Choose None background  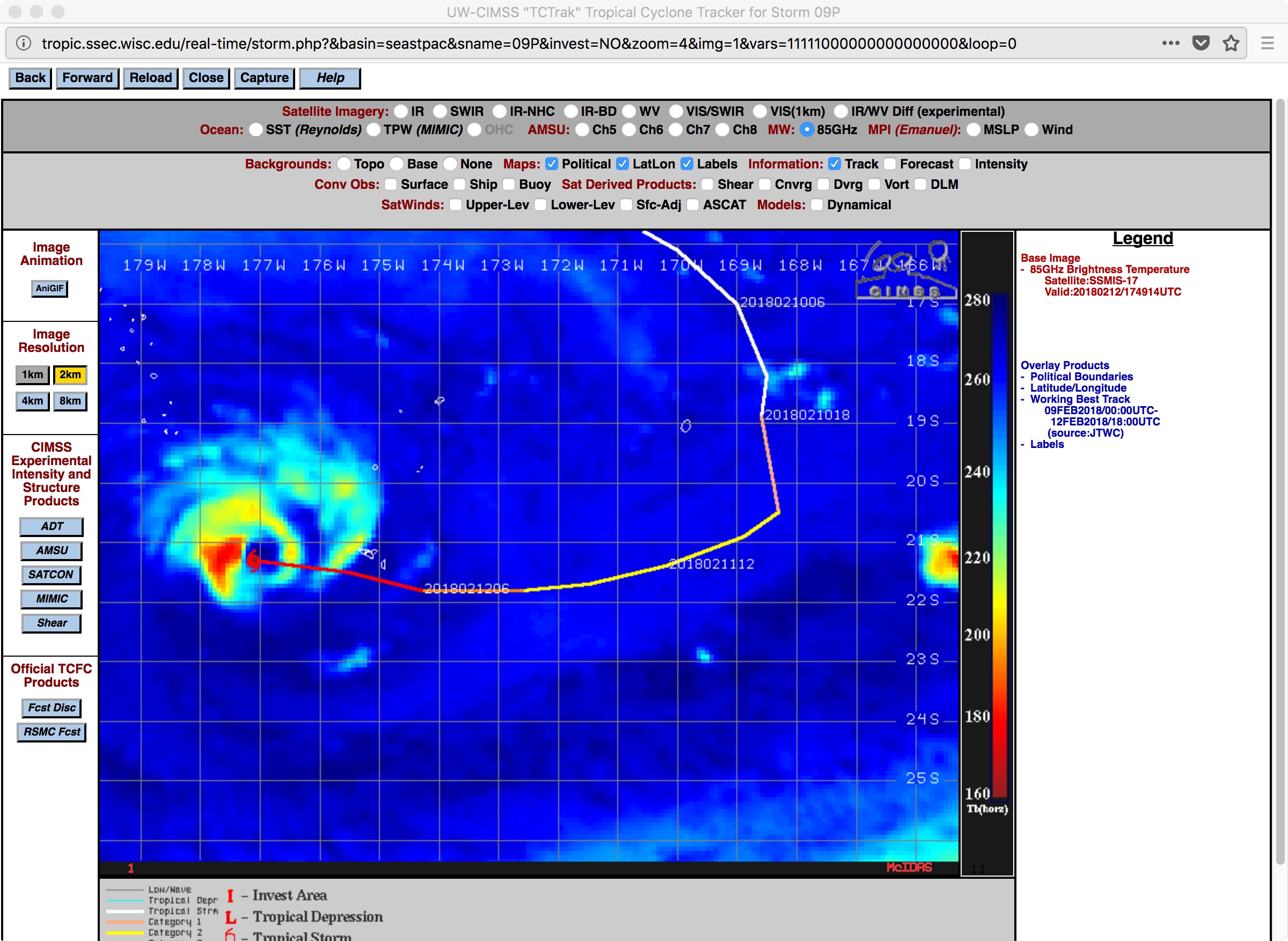(x=450, y=164)
